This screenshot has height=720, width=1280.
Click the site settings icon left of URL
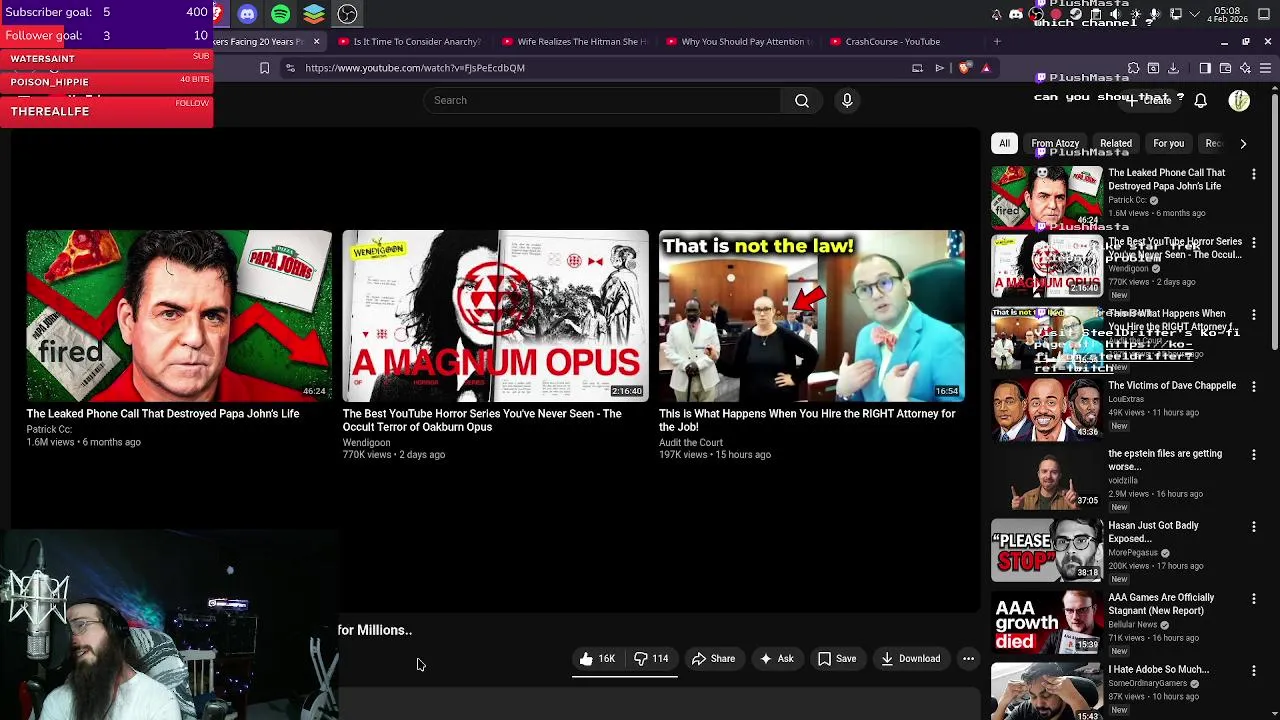pos(290,68)
